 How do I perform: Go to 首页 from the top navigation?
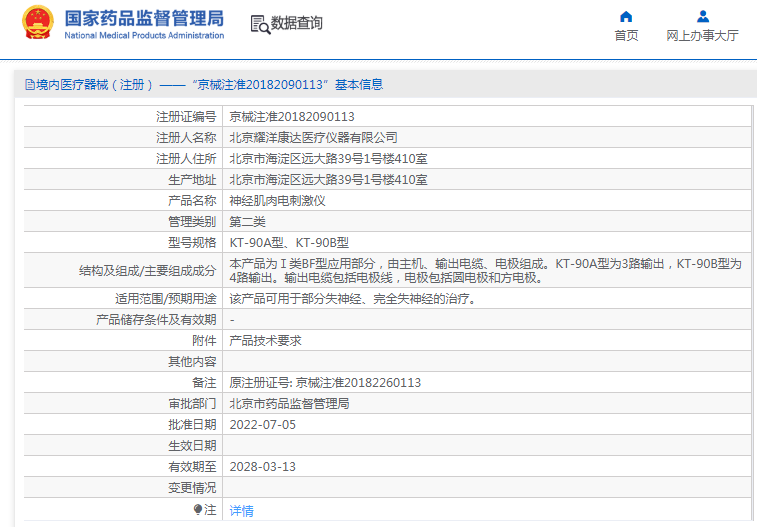point(626,35)
